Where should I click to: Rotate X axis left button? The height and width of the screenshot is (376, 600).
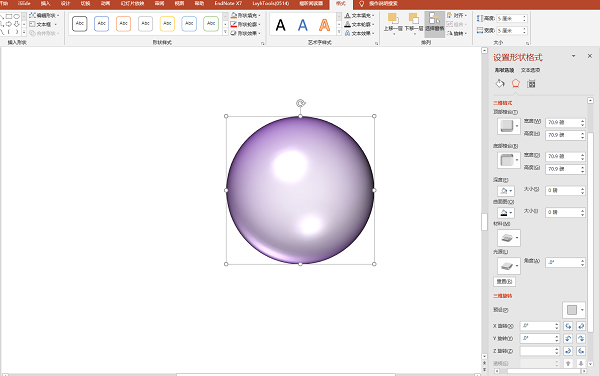(568, 326)
